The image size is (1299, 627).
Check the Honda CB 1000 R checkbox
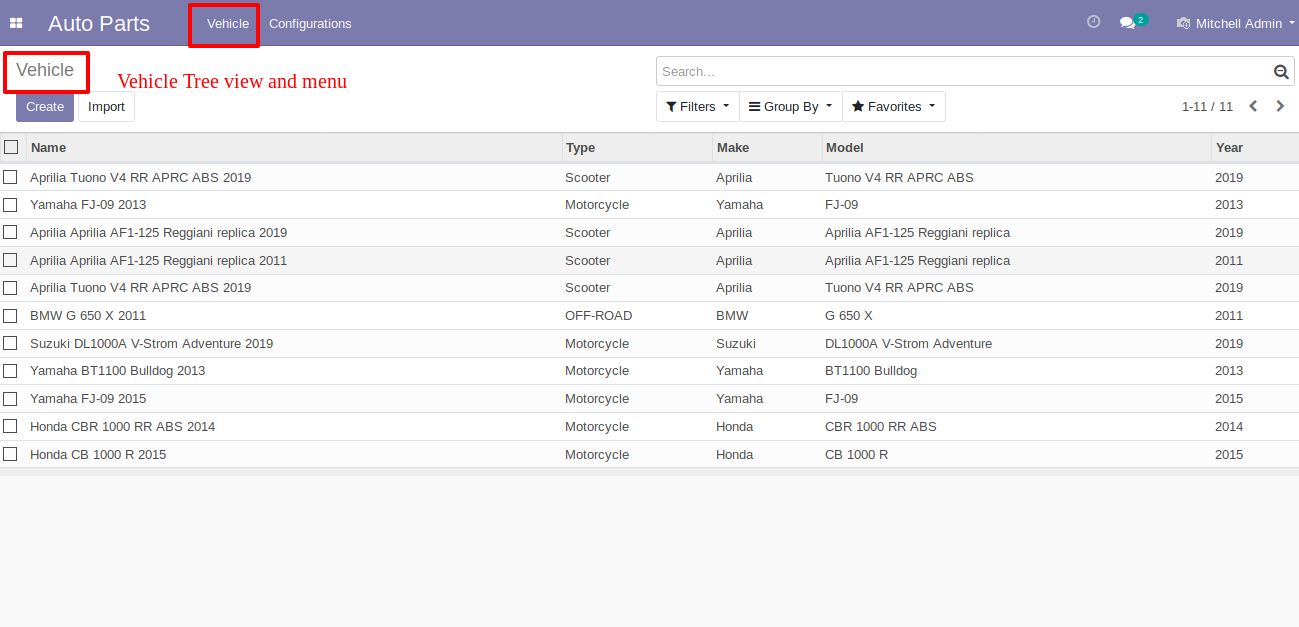coord(10,454)
